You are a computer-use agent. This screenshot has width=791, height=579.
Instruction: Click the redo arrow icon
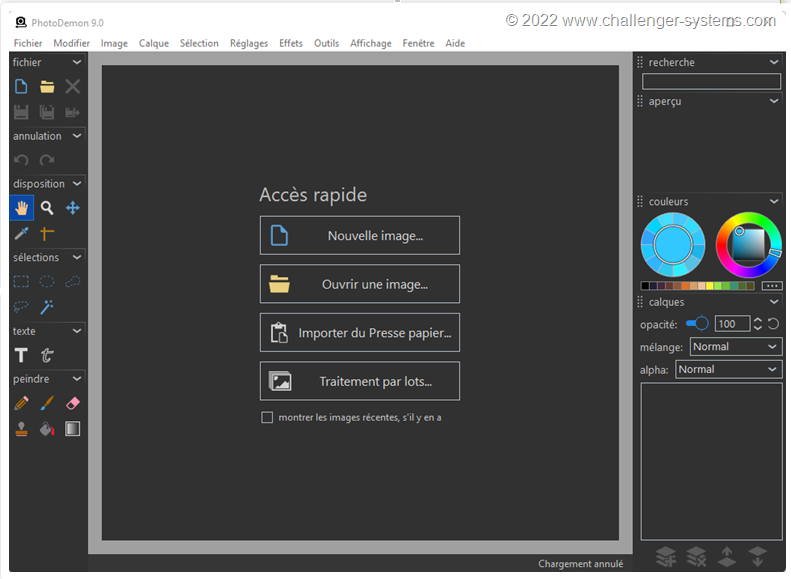coord(47,160)
